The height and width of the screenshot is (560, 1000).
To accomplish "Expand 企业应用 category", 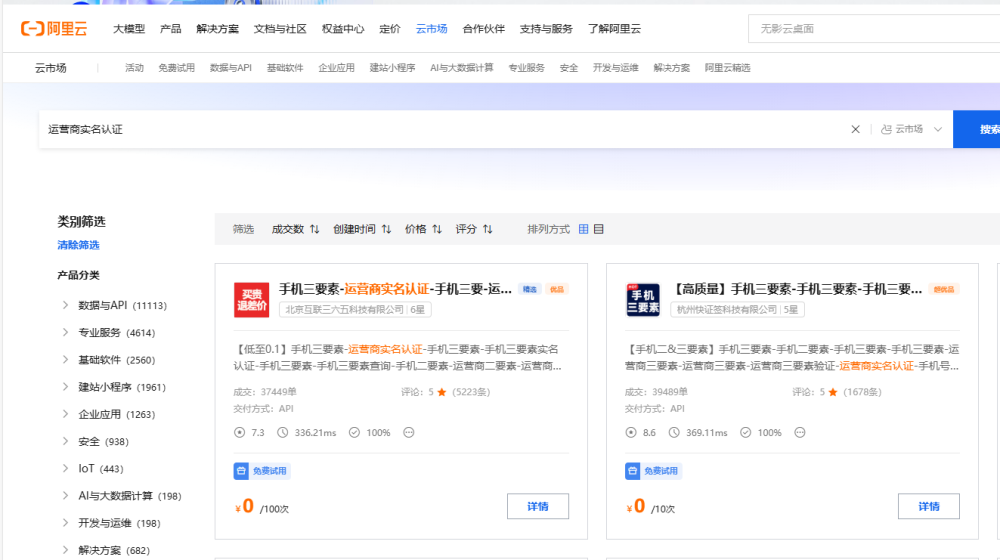I will pos(65,414).
